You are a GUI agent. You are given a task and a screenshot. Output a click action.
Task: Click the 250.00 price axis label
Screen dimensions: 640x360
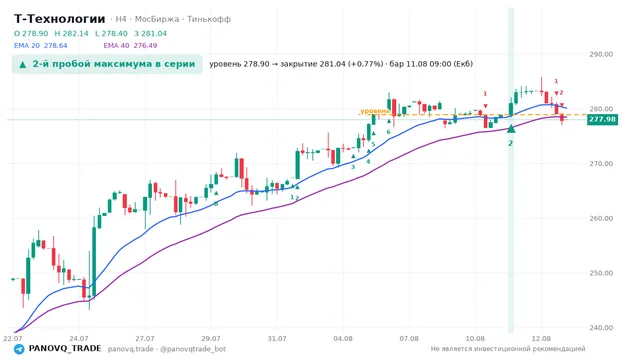coord(601,273)
